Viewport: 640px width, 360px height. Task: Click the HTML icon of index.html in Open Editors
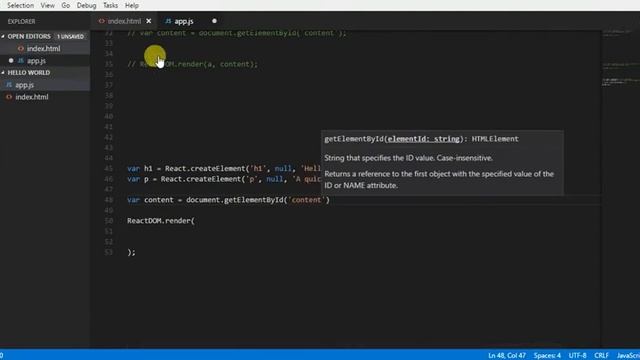point(20,49)
